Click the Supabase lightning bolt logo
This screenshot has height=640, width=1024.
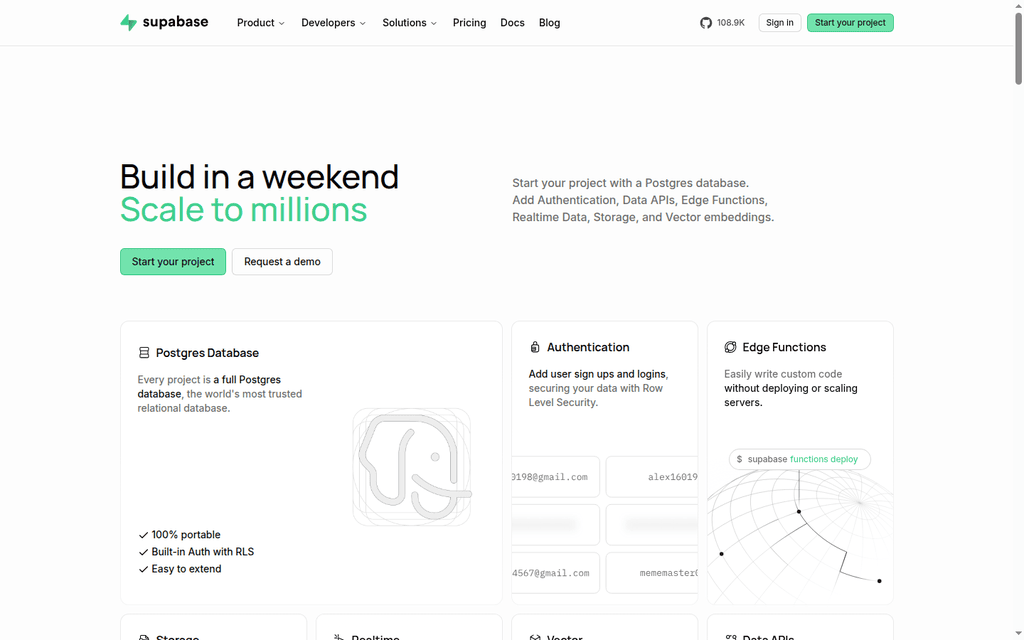click(x=129, y=22)
